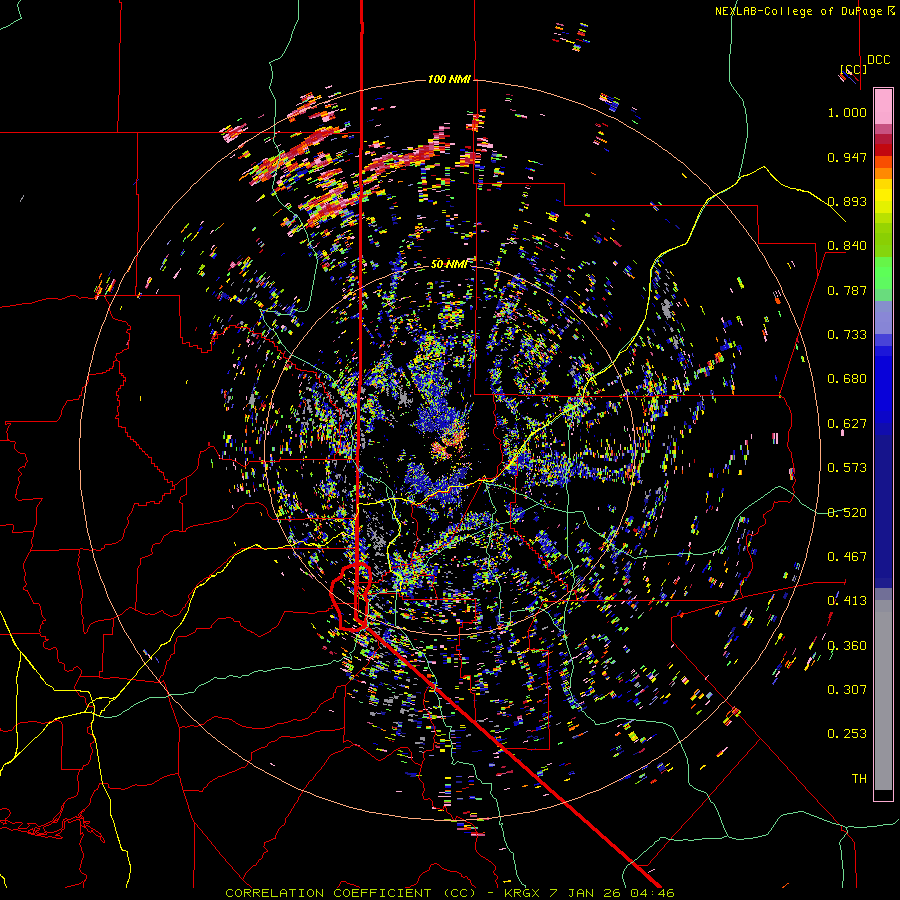Click the 0.733 legend value
This screenshot has height=900, width=900.
[x=847, y=335]
